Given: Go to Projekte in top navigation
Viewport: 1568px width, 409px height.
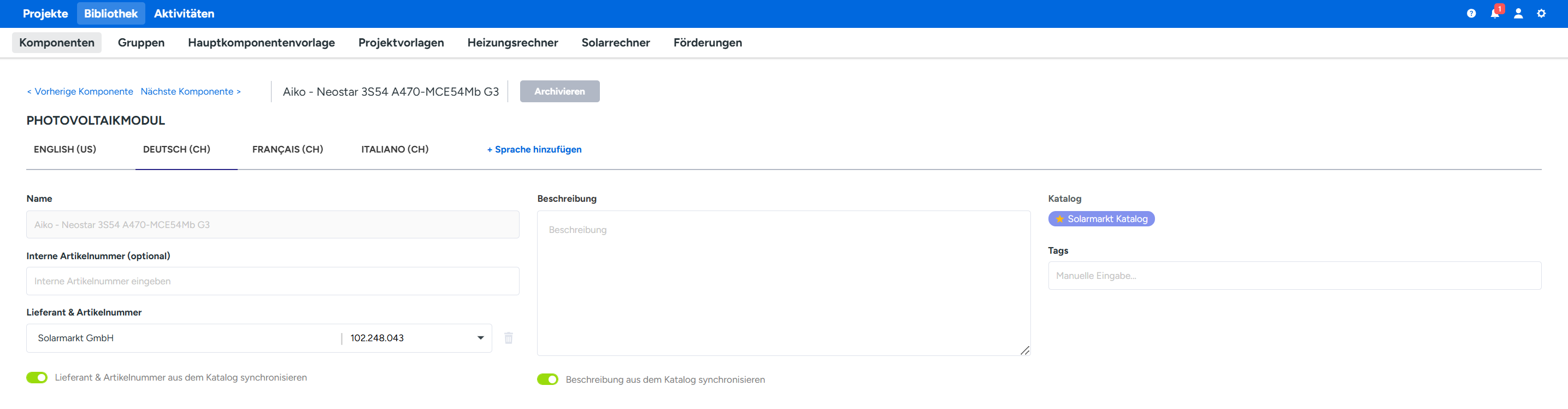Looking at the screenshot, I should coord(45,14).
